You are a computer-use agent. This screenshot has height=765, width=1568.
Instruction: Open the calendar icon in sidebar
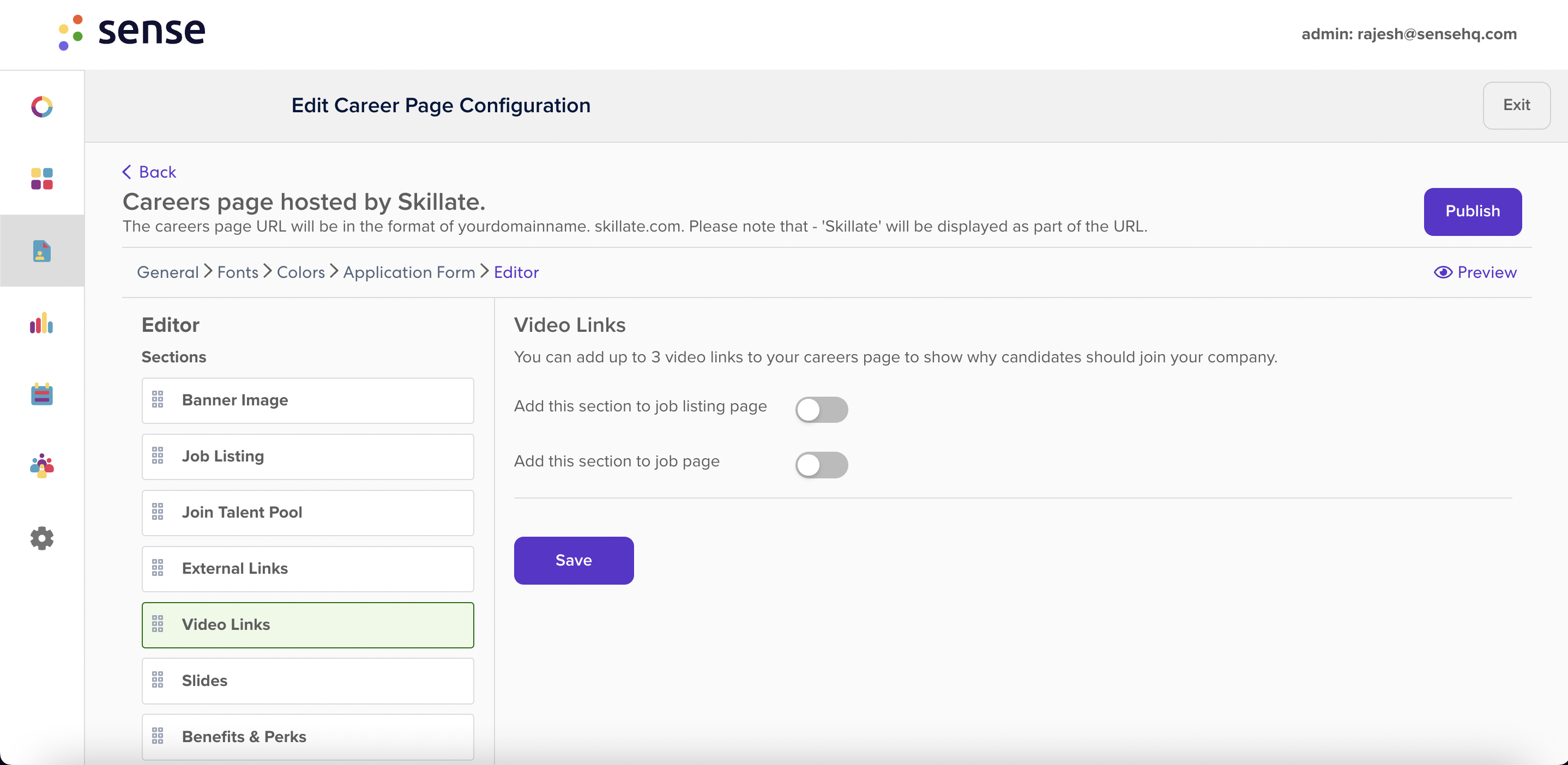41,394
